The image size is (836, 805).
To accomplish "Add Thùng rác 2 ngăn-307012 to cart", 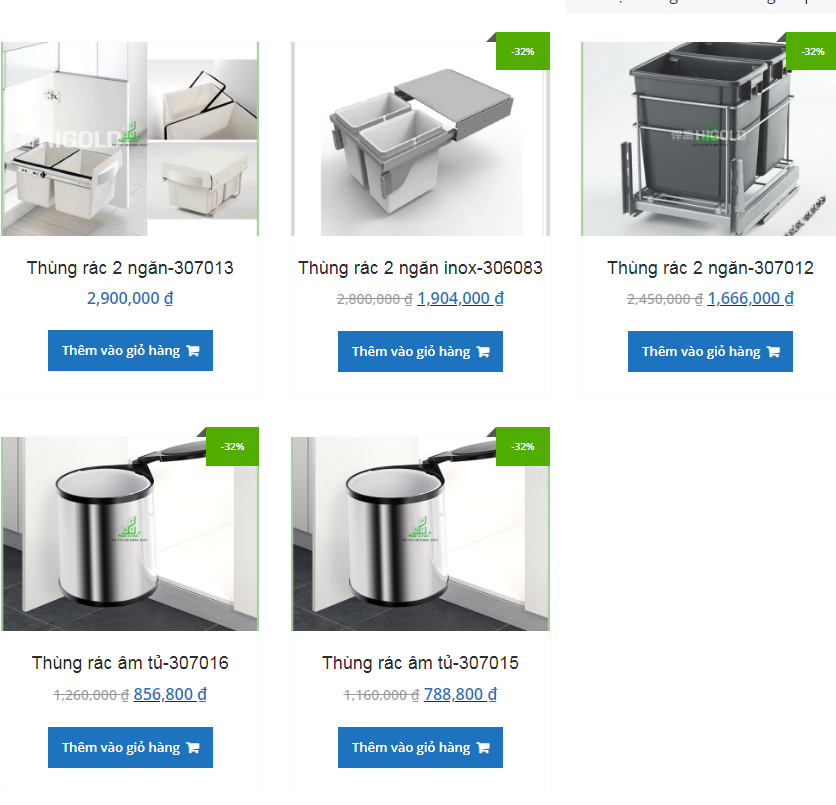I will click(710, 351).
